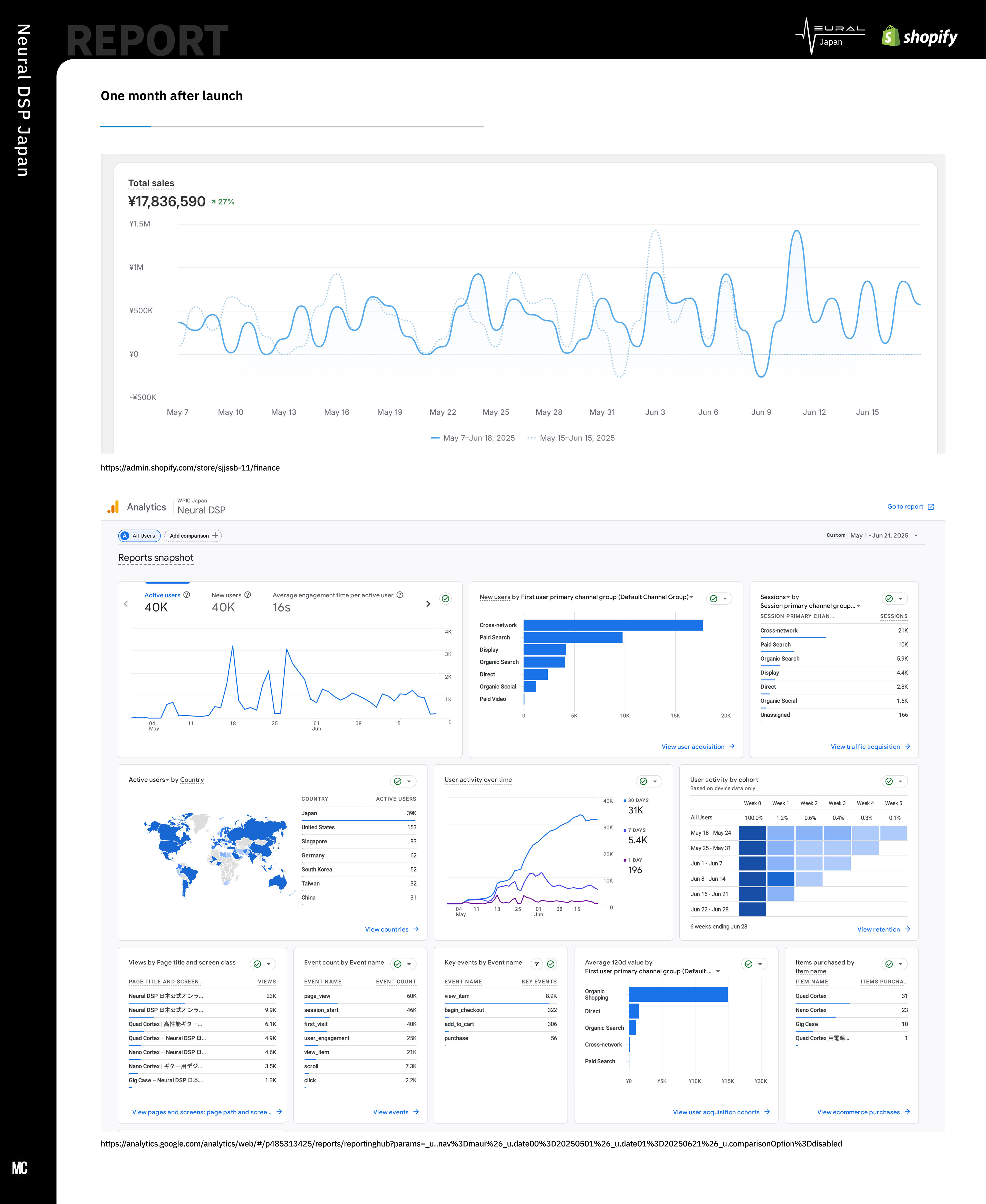
Task: Click Organic Search row in Sessions table
Action: 834,659
